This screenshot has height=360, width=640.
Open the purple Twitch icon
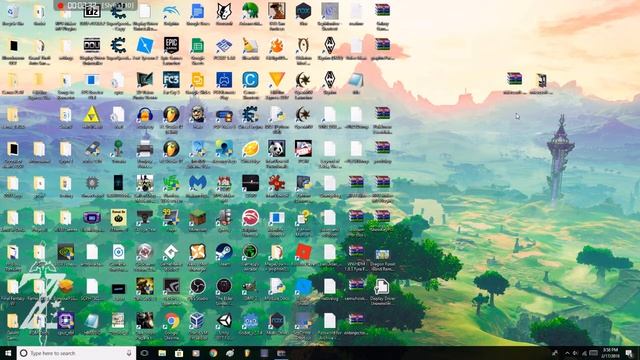66,321
